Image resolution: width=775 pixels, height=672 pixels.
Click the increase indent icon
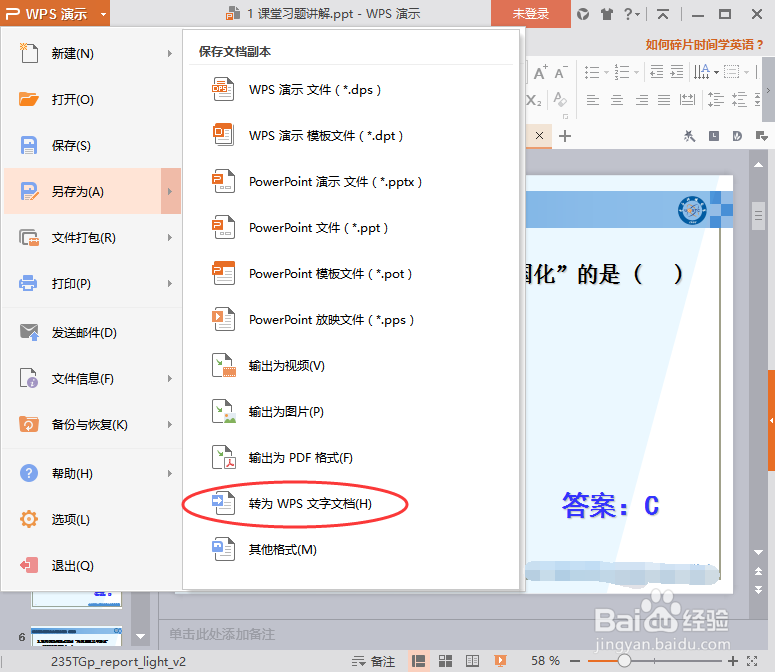677,72
